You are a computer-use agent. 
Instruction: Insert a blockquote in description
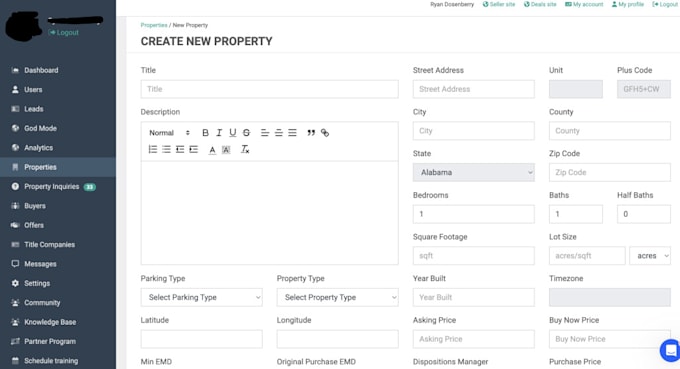click(x=311, y=133)
